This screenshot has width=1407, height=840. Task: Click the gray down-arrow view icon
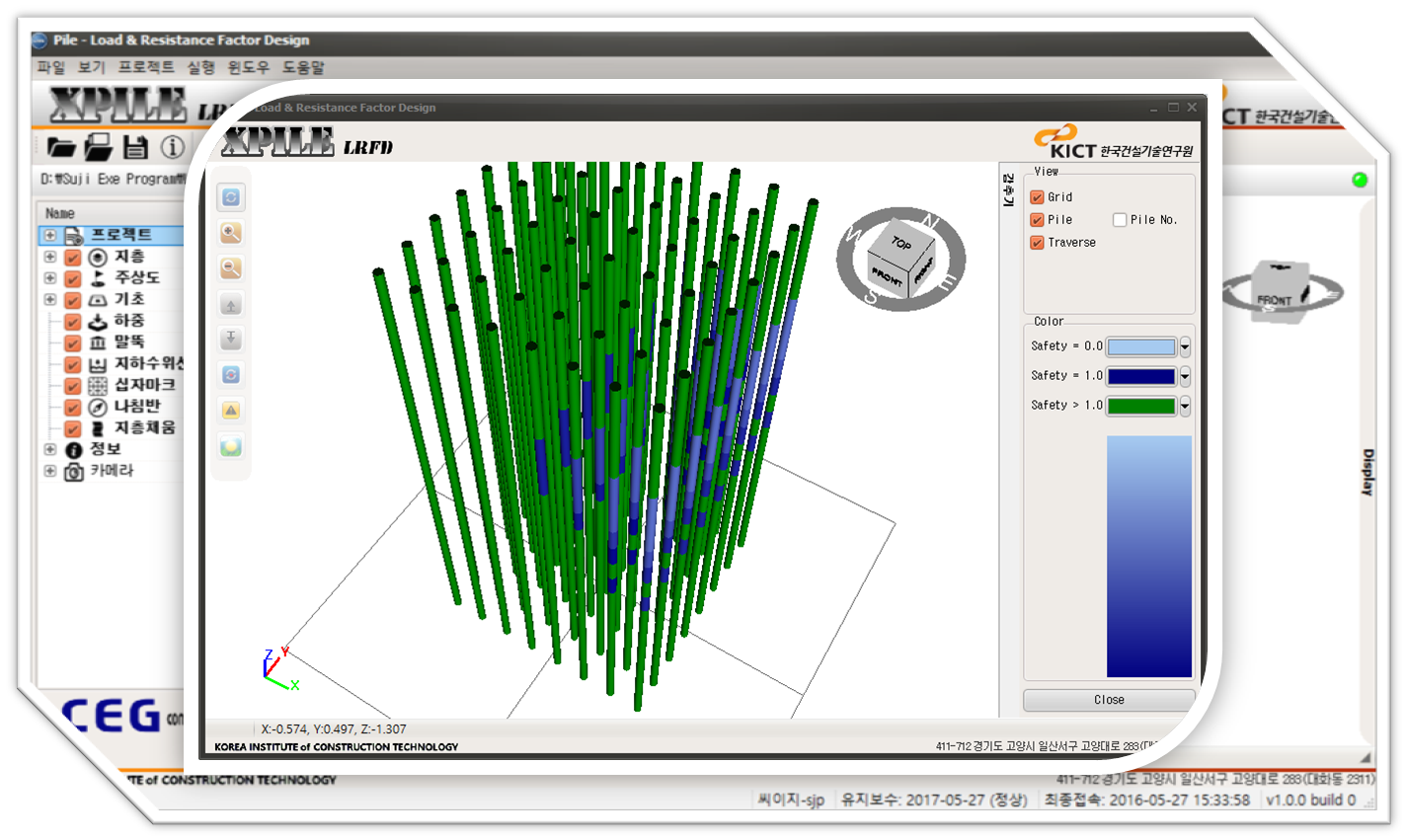[x=231, y=340]
